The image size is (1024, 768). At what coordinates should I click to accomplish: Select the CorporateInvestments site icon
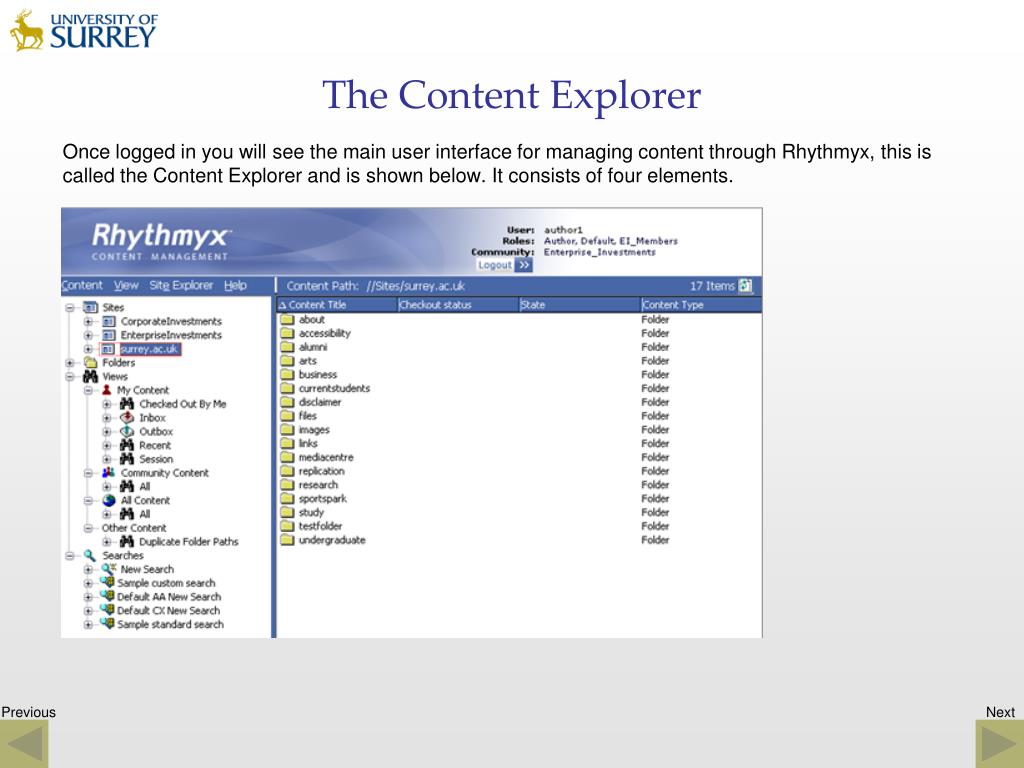pos(109,321)
